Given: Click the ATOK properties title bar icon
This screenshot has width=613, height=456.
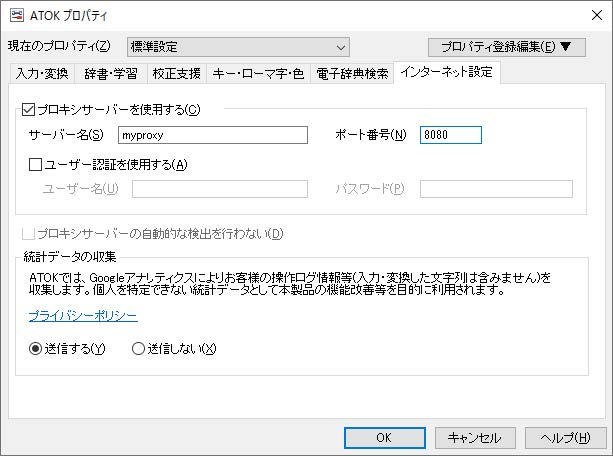Looking at the screenshot, I should click(x=17, y=15).
